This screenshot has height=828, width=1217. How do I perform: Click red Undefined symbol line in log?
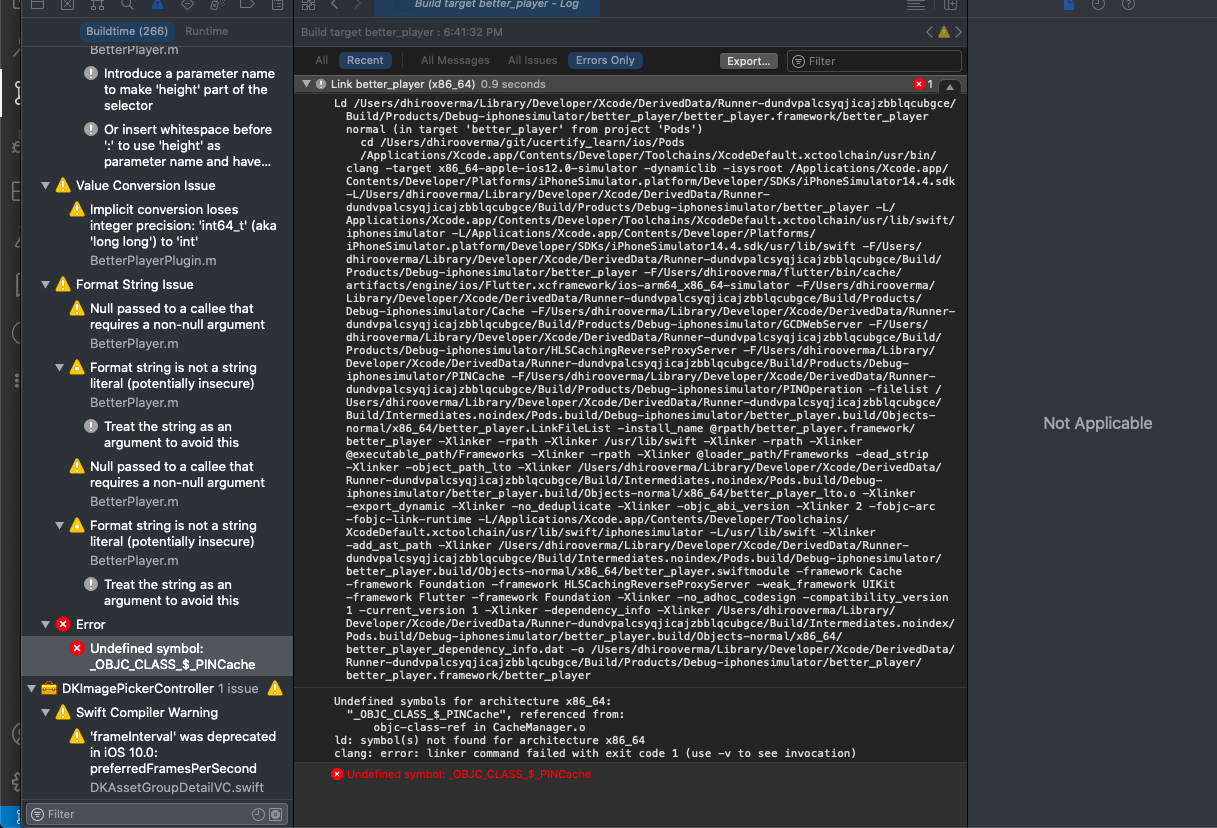[x=469, y=774]
